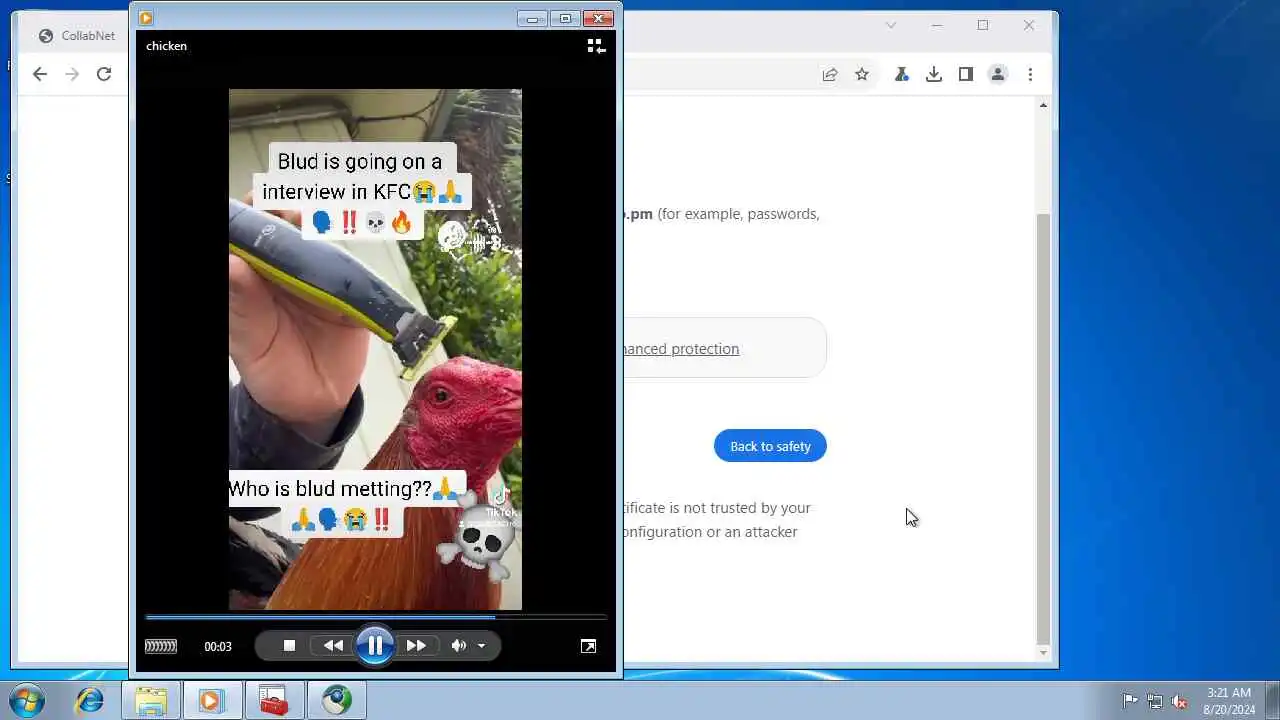This screenshot has width=1280, height=720.
Task: Share this page from Chrome address bar
Action: point(830,74)
